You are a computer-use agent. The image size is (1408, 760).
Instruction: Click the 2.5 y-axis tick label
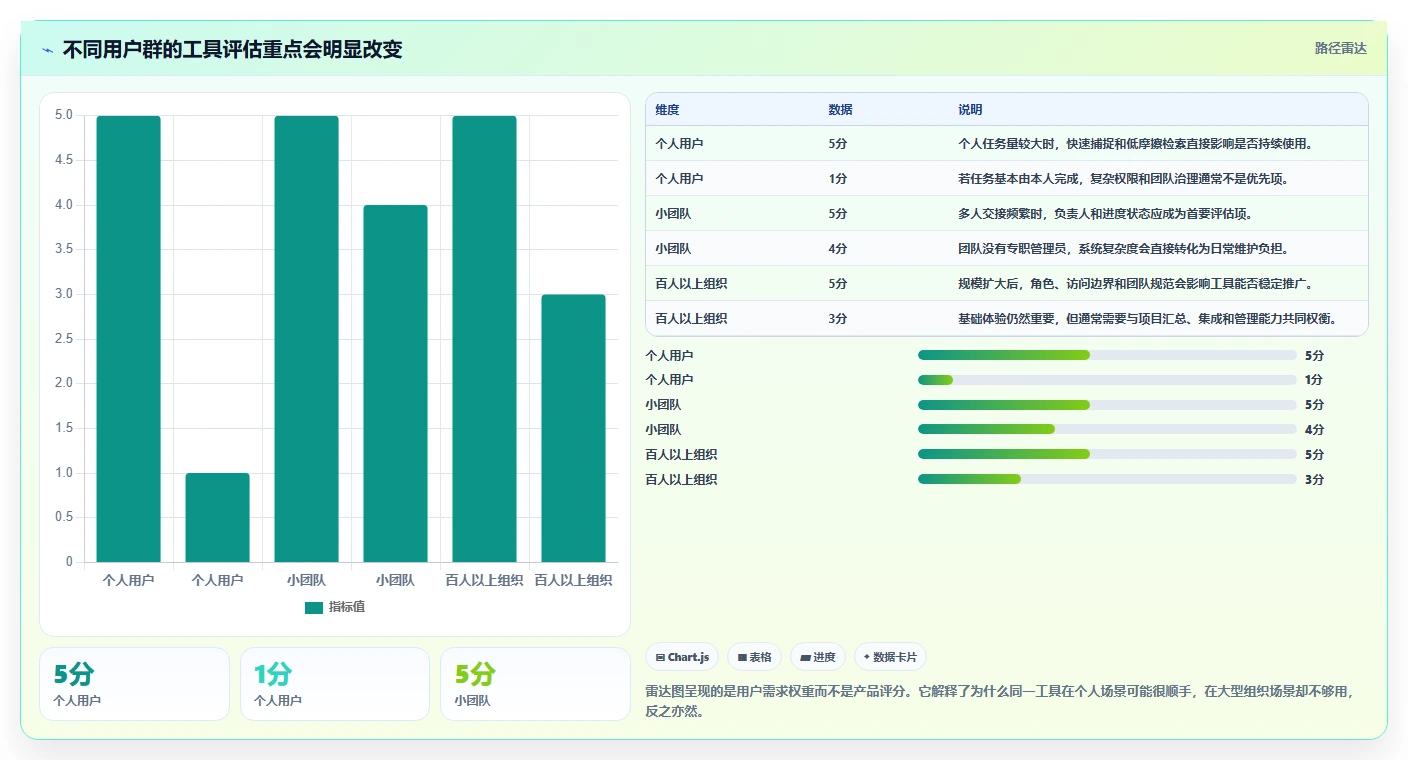click(64, 339)
